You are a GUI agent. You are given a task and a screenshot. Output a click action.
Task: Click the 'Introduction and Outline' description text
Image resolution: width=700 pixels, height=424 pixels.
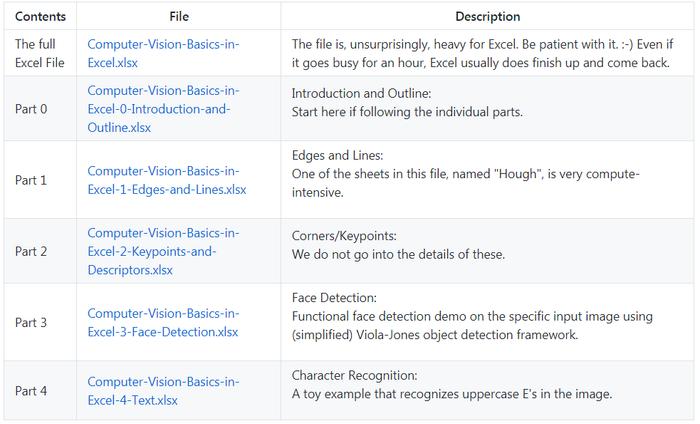coord(362,93)
